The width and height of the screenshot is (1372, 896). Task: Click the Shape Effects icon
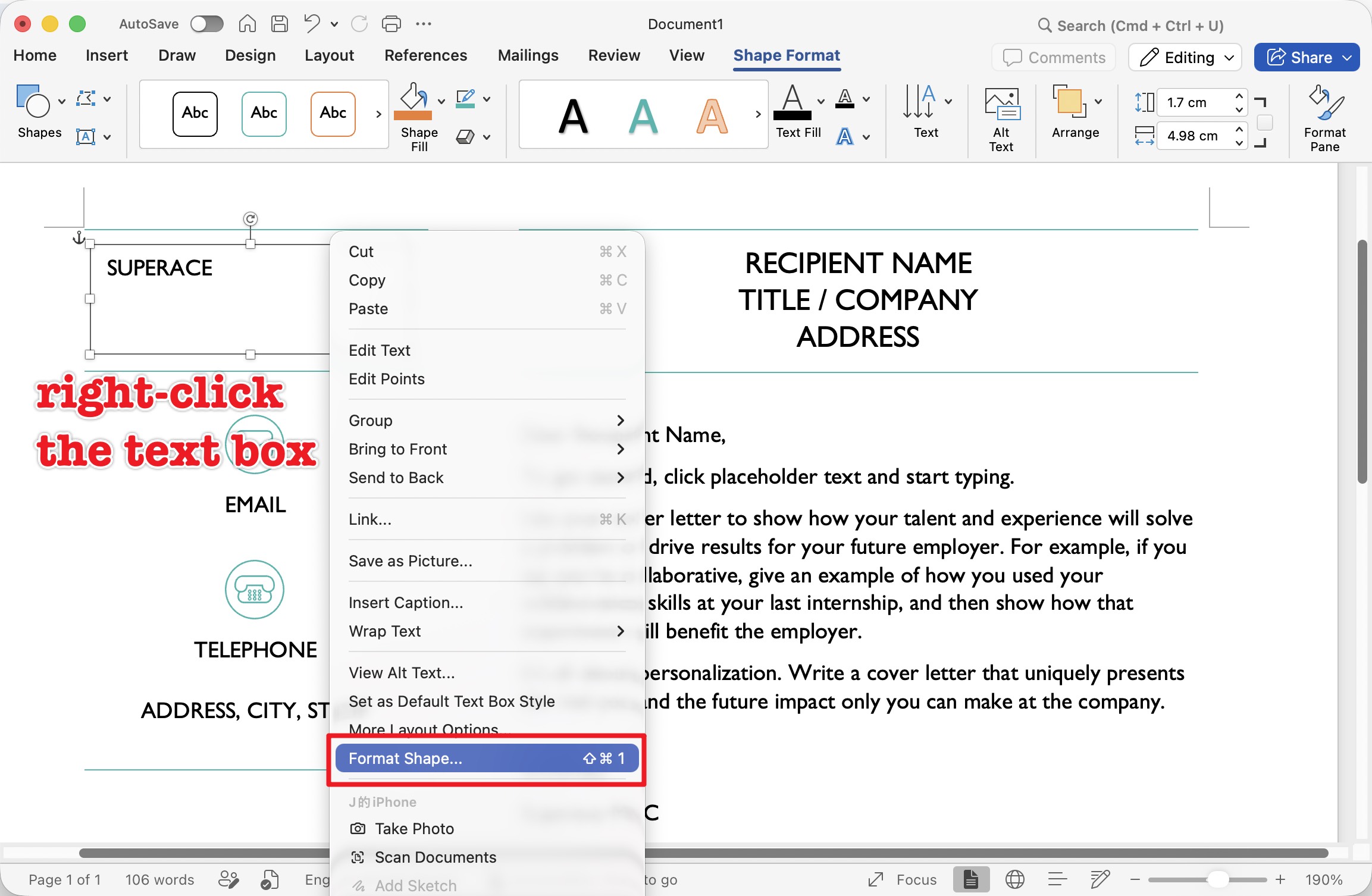pyautogui.click(x=465, y=137)
